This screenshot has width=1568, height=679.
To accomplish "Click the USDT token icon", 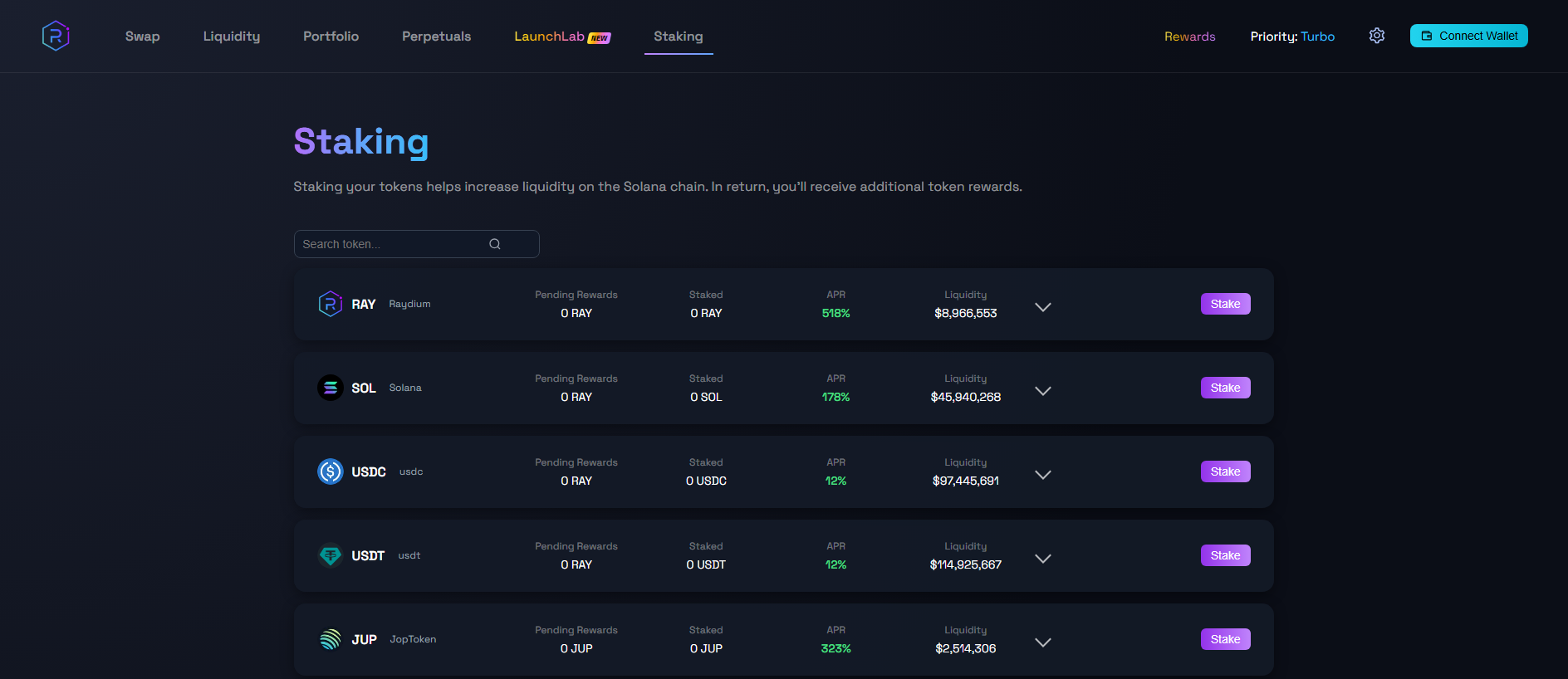I will [x=331, y=555].
